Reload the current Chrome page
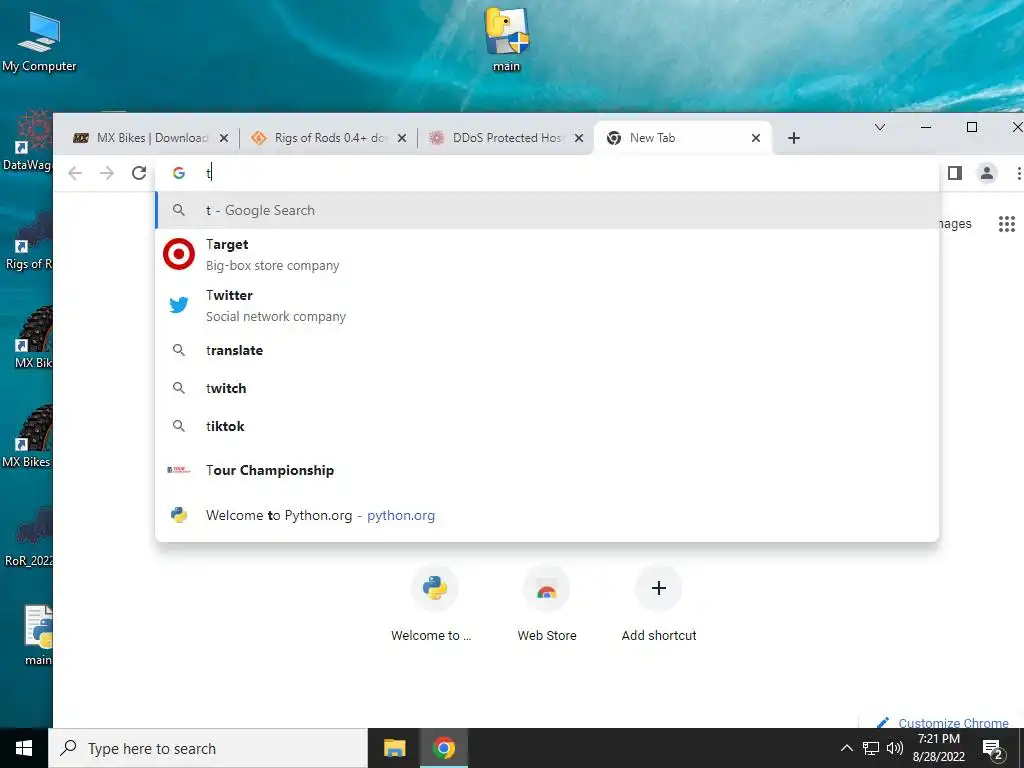 coord(138,173)
